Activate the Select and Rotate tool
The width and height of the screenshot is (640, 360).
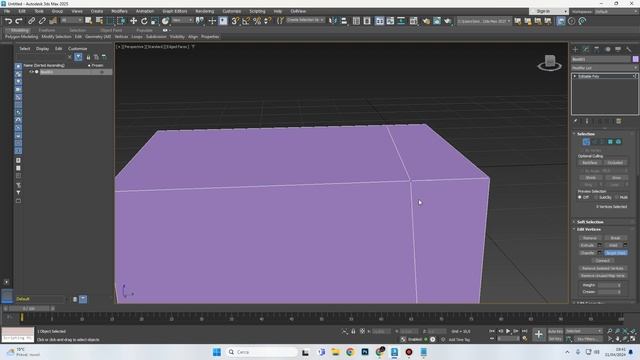(144, 21)
